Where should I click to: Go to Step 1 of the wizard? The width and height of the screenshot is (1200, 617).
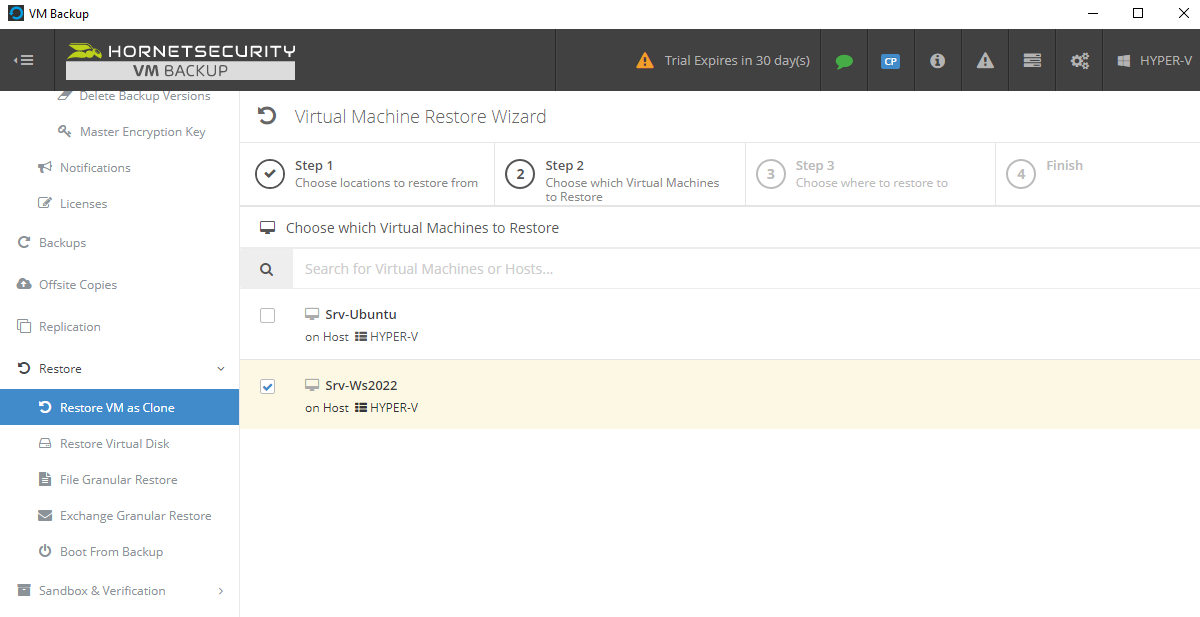coord(366,174)
